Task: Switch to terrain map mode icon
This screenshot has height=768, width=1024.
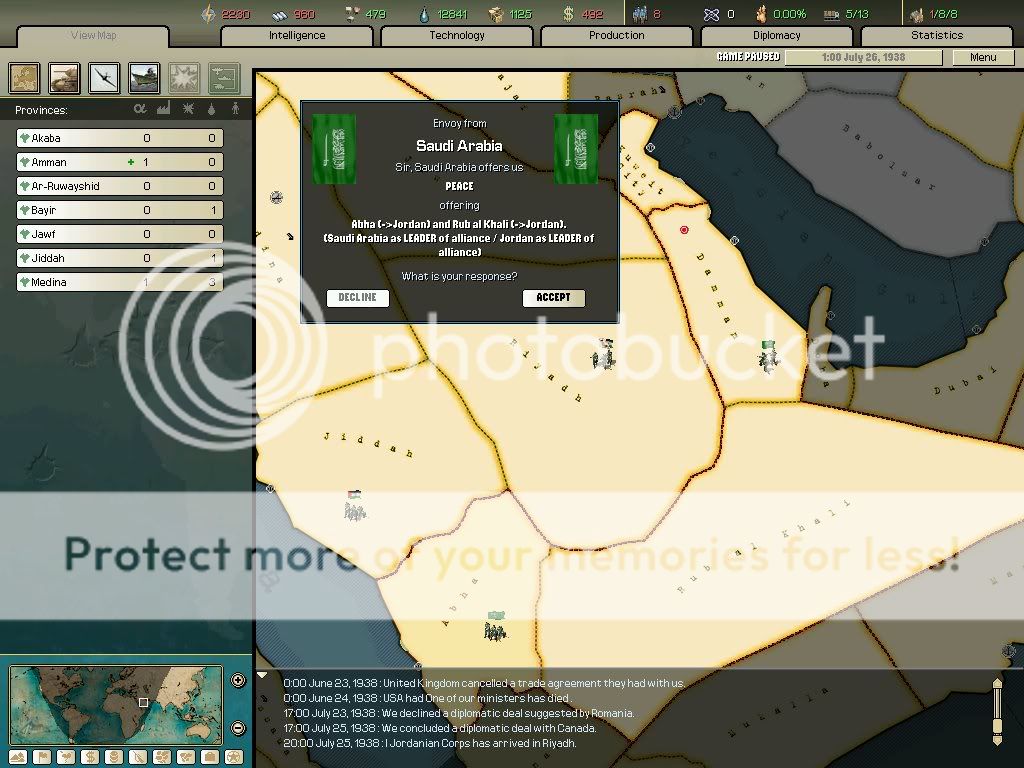Action: click(x=20, y=757)
